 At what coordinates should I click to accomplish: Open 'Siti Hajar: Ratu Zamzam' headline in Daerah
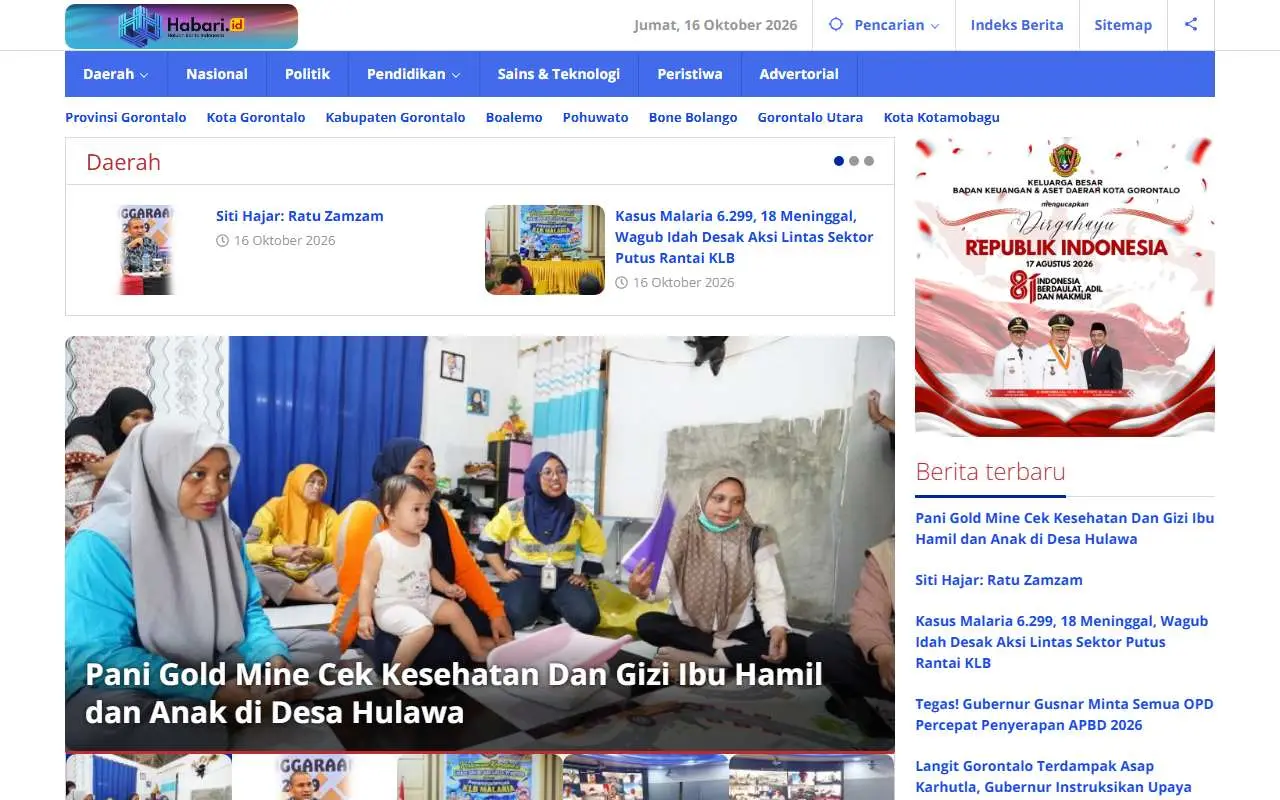(300, 216)
